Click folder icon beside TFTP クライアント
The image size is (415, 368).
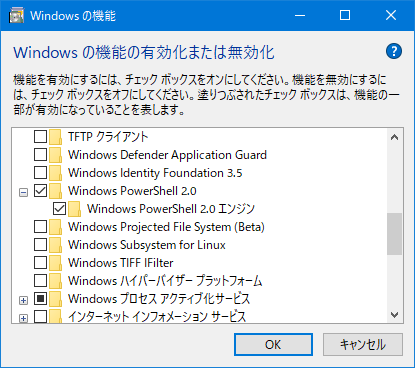point(55,137)
